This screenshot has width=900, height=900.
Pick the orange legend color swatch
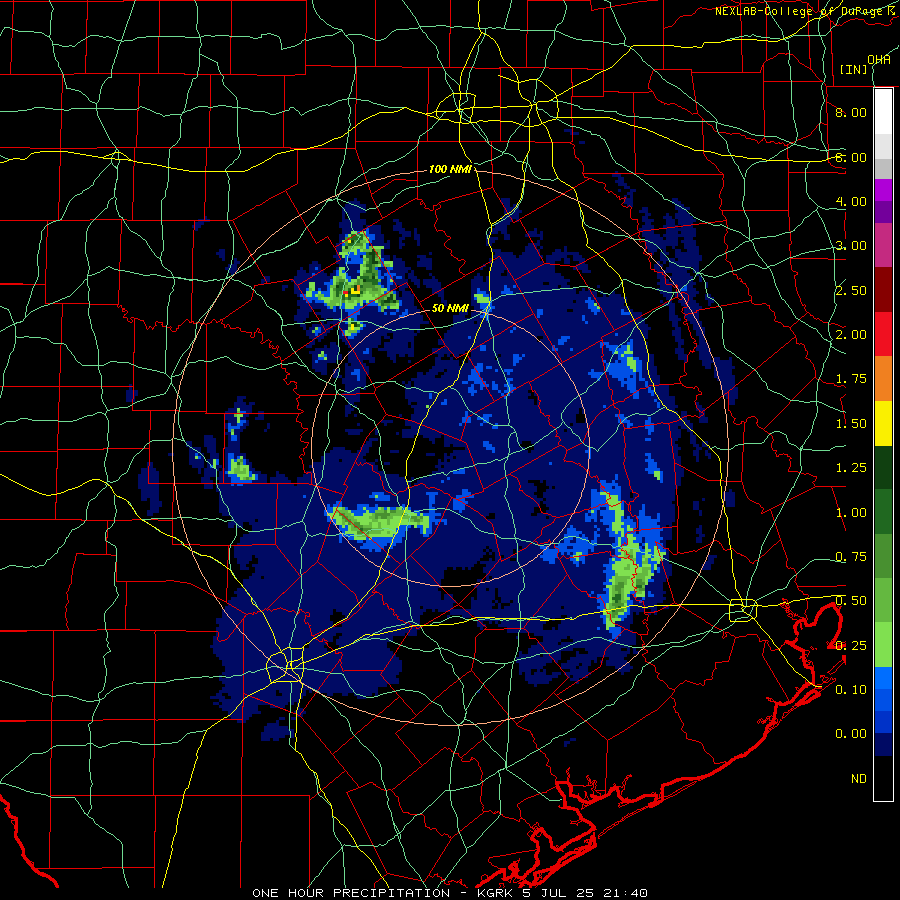tap(883, 379)
